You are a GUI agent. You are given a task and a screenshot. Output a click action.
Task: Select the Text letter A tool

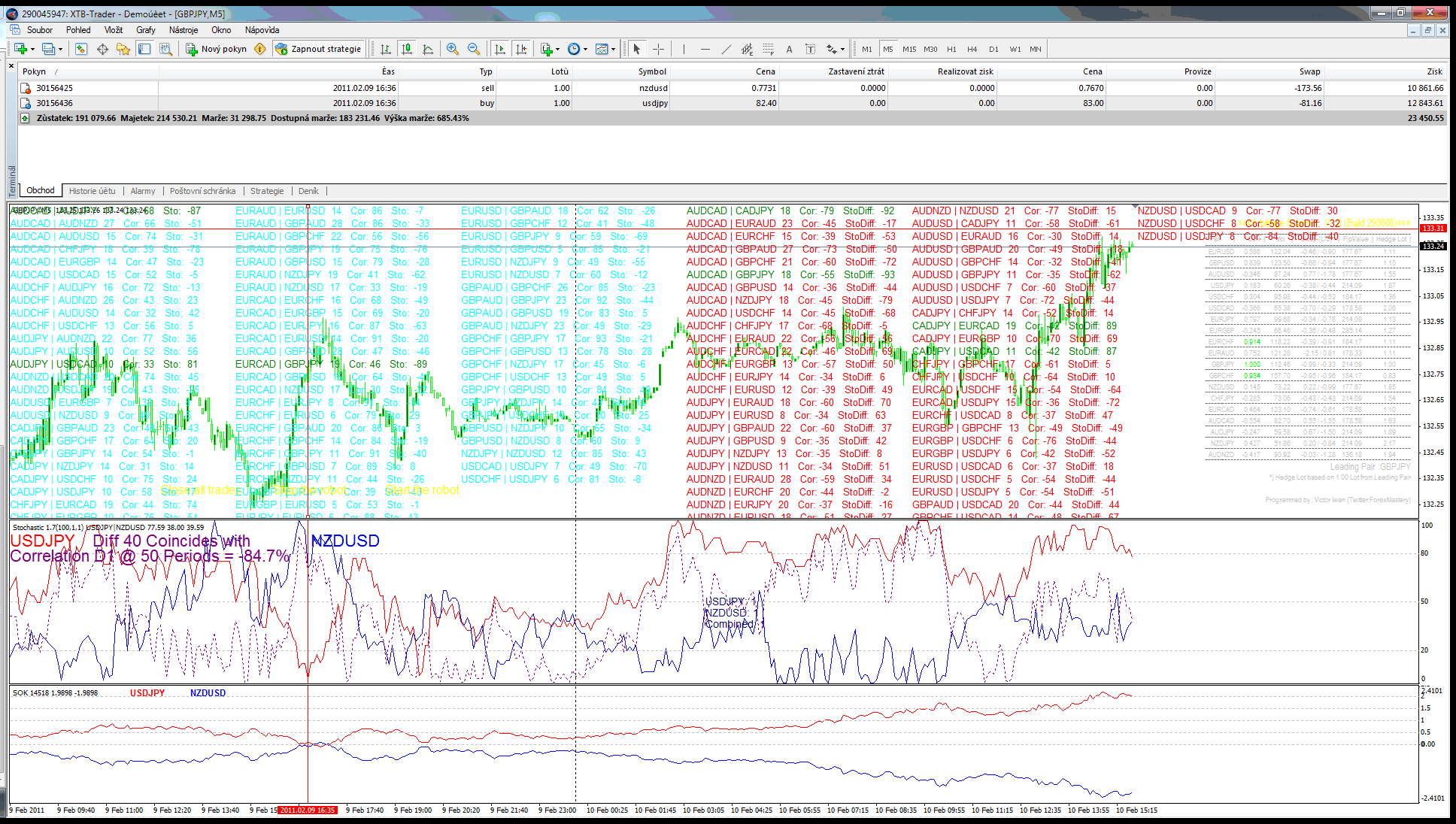tap(789, 49)
